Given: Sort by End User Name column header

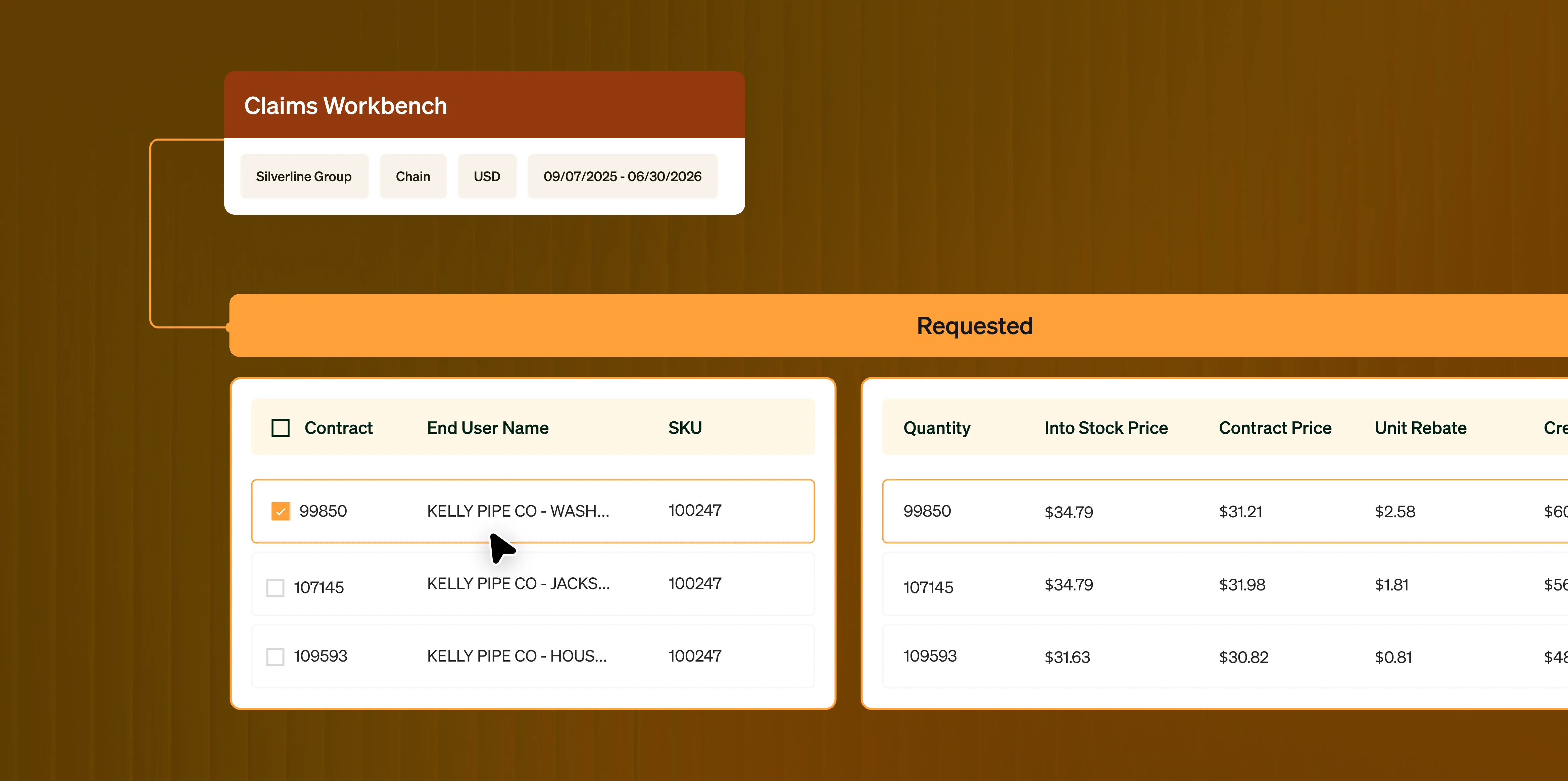Looking at the screenshot, I should [488, 428].
